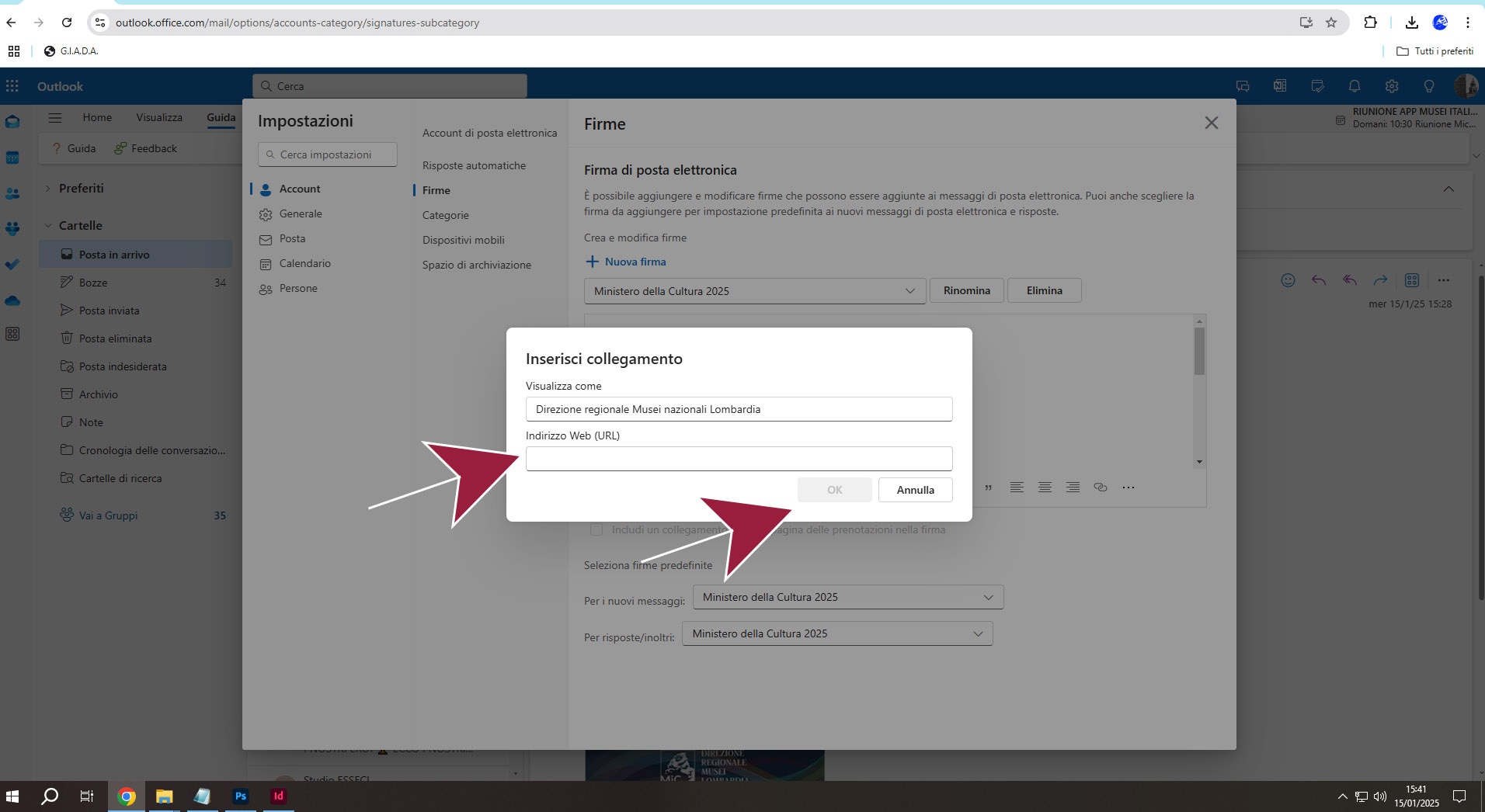The image size is (1485, 812).
Task: Open InDesign from the Windows taskbar
Action: [x=278, y=796]
